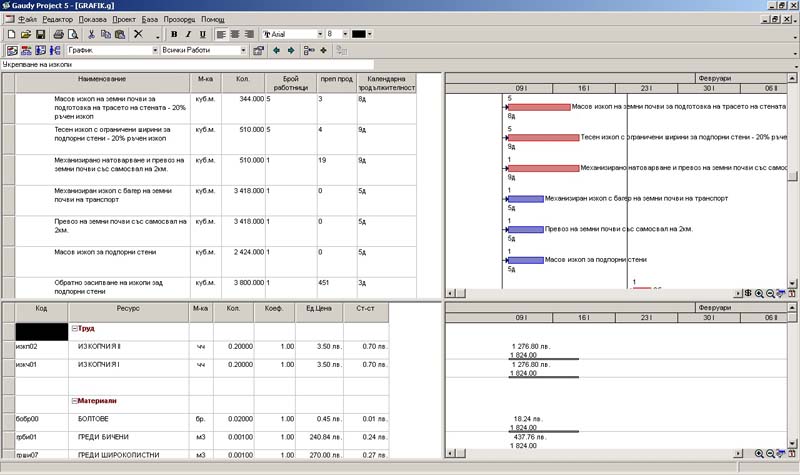Collapse the Труд resource group

(x=74, y=329)
